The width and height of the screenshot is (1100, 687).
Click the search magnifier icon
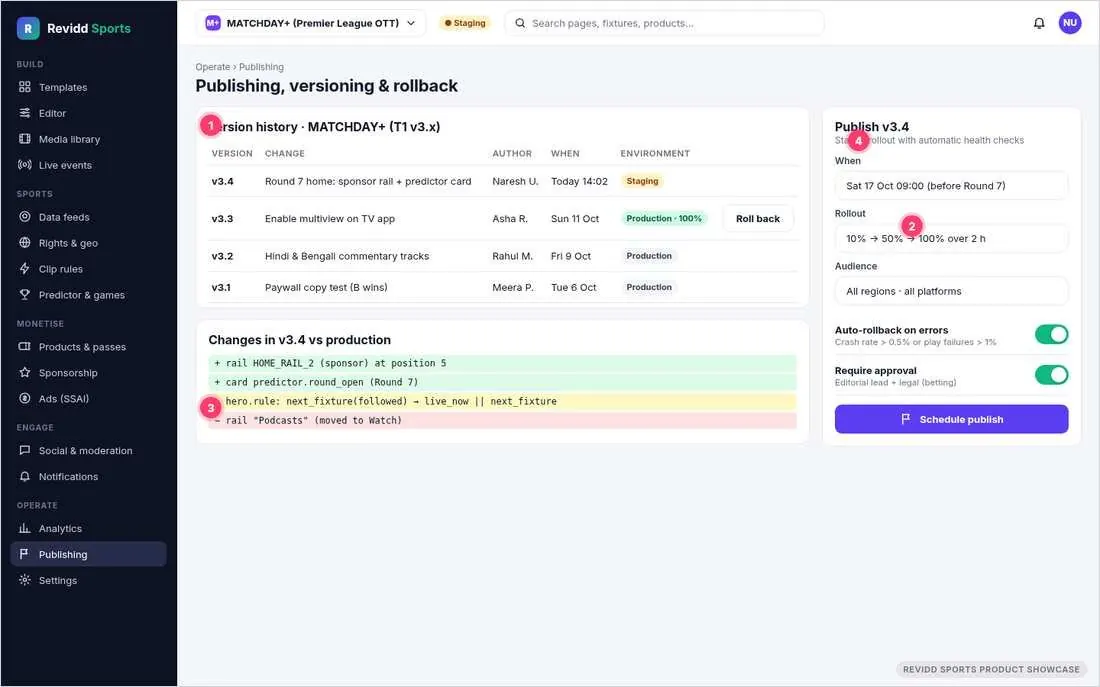(x=520, y=23)
